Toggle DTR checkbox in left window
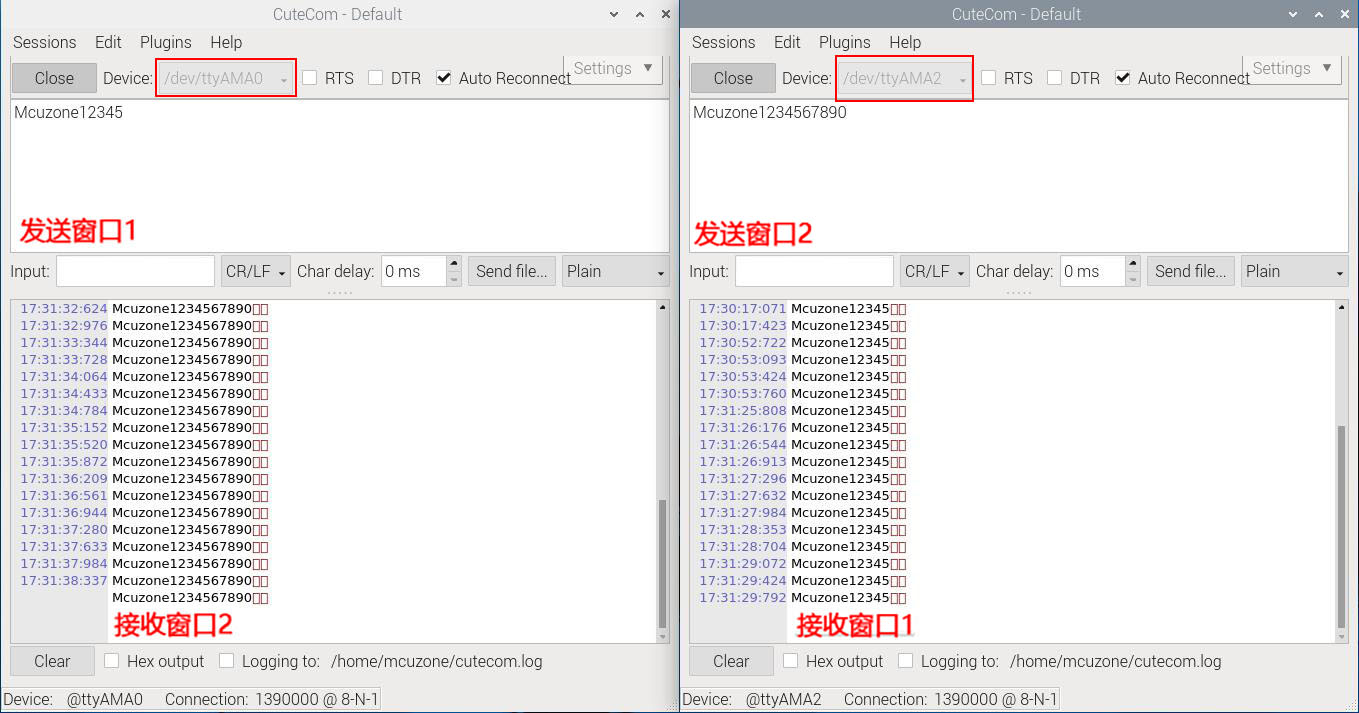Viewport: 1359px width, 713px height. 376,78
